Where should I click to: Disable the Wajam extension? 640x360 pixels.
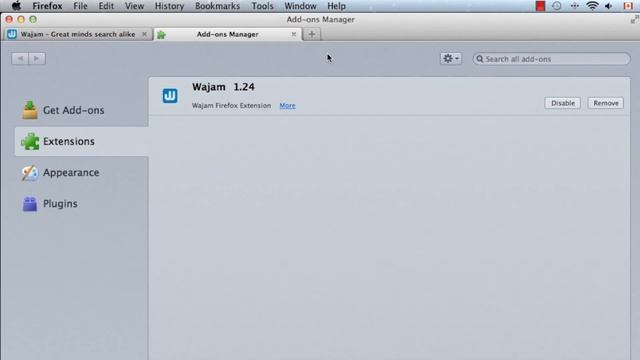[562, 103]
